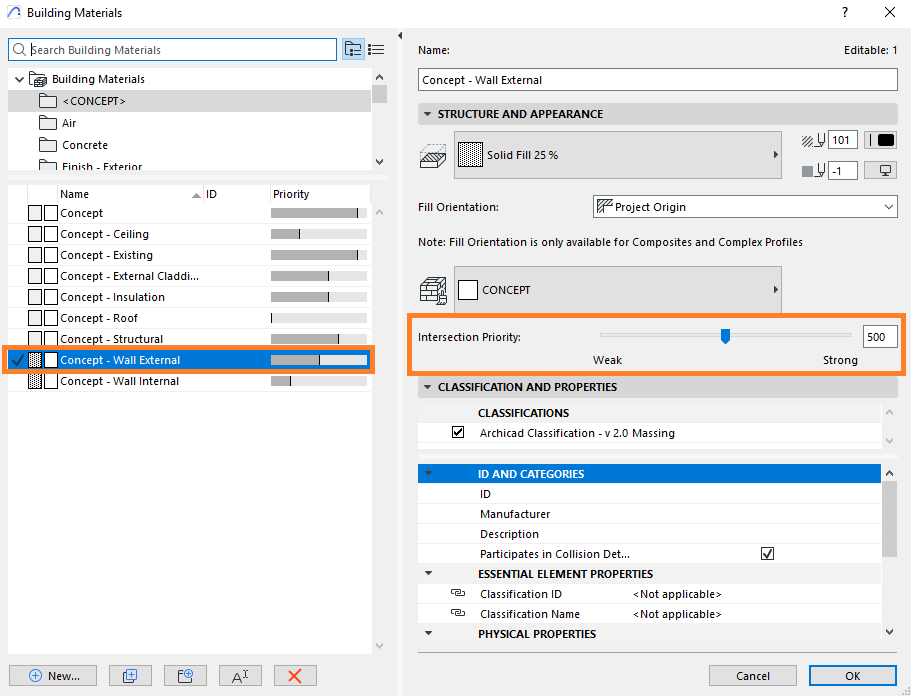This screenshot has width=911, height=696.
Task: Create a new folder icon button
Action: 185,676
